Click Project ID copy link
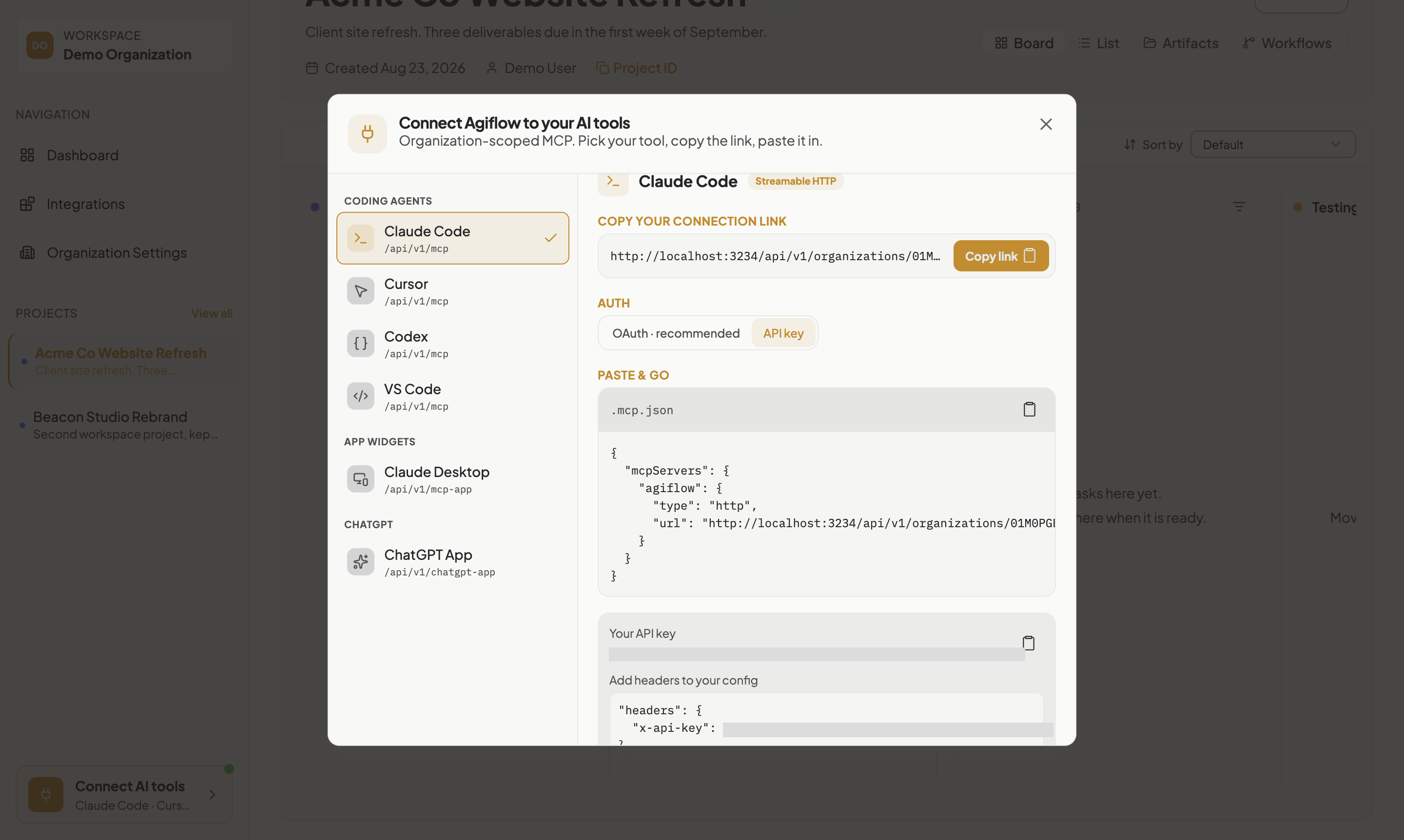The height and width of the screenshot is (840, 1404). point(637,68)
